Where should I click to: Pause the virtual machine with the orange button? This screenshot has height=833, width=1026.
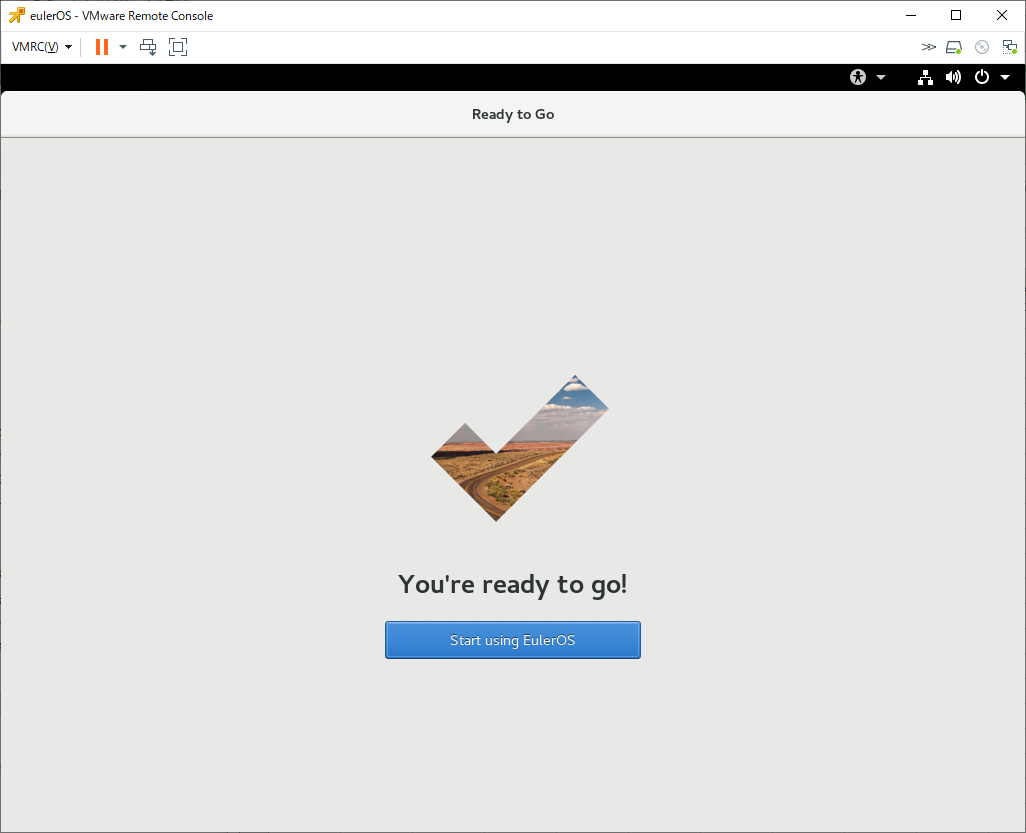click(x=101, y=47)
